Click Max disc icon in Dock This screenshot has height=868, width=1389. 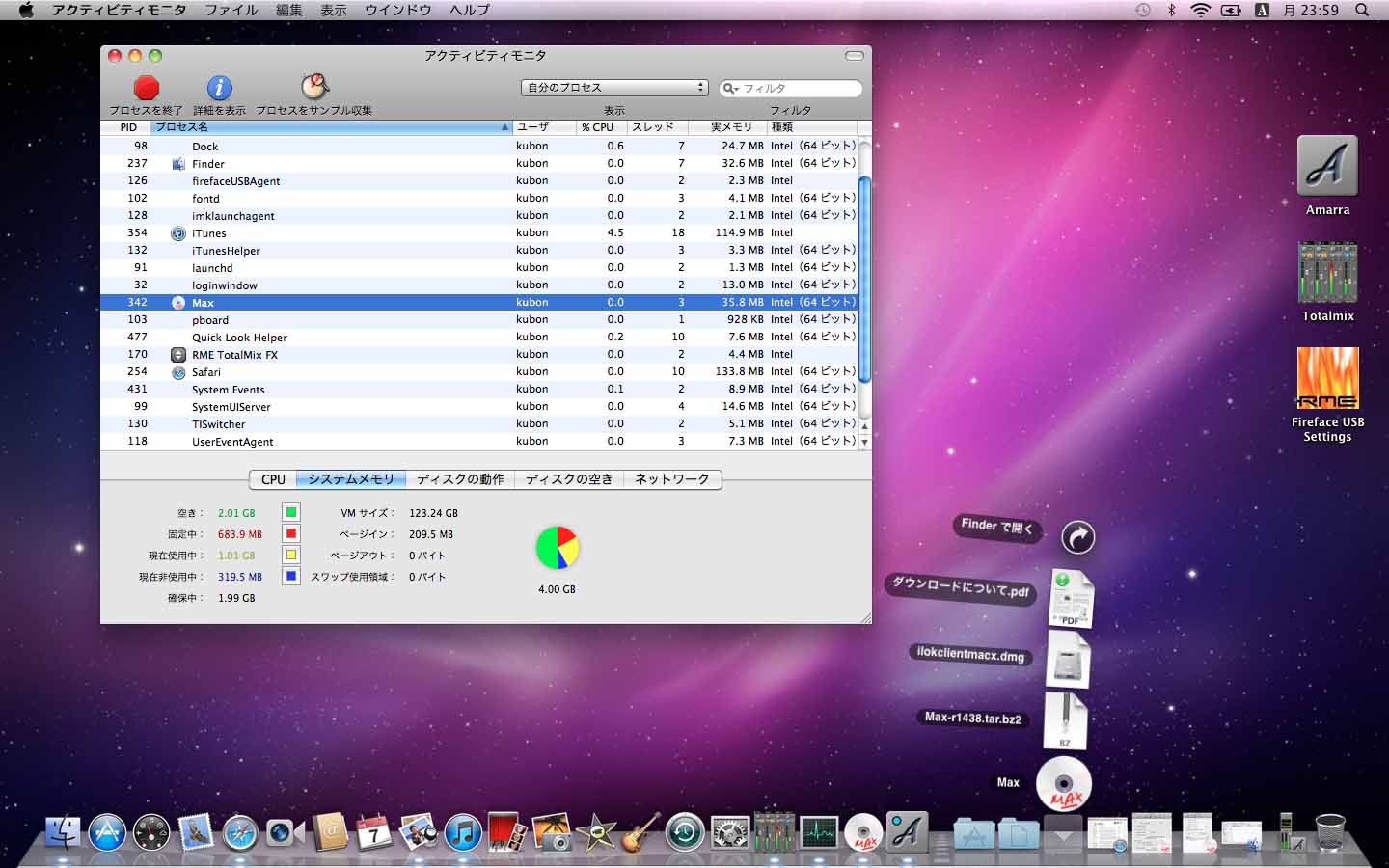pyautogui.click(x=863, y=832)
